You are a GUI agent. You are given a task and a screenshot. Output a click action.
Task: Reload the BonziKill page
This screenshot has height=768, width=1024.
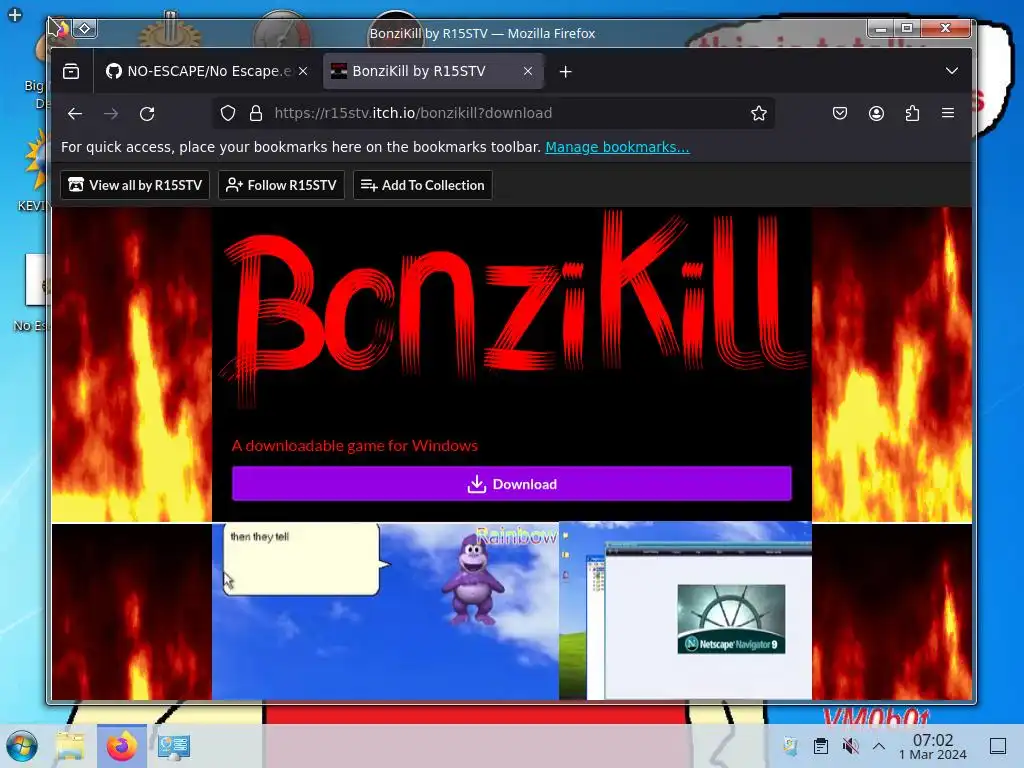click(x=147, y=114)
